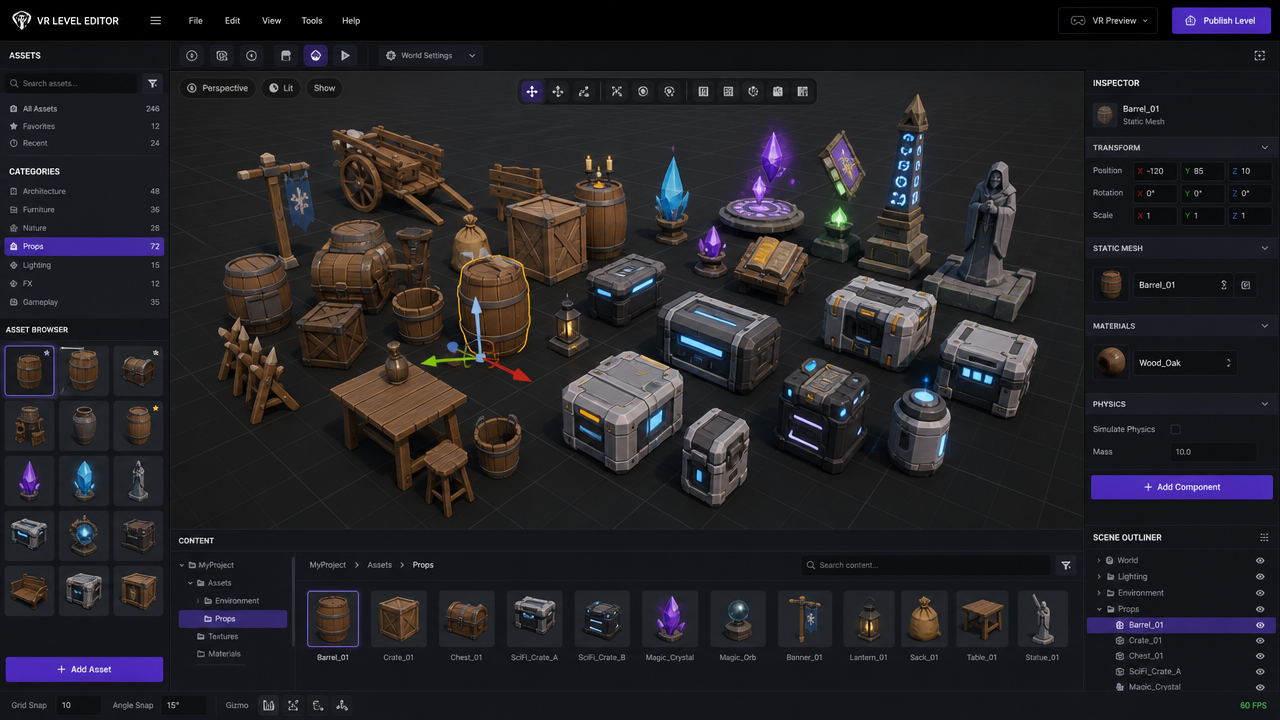
Task: Open the Help menu
Action: (351, 20)
